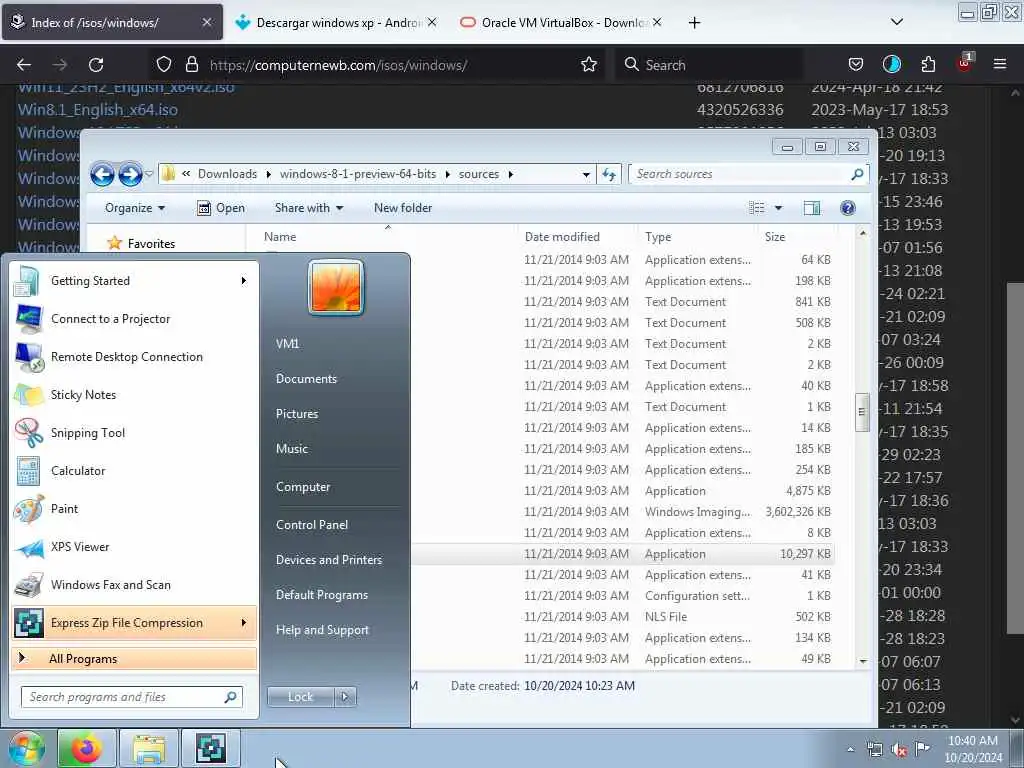This screenshot has width=1024, height=768.
Task: Open view options dropdown arrow
Action: 778,208
